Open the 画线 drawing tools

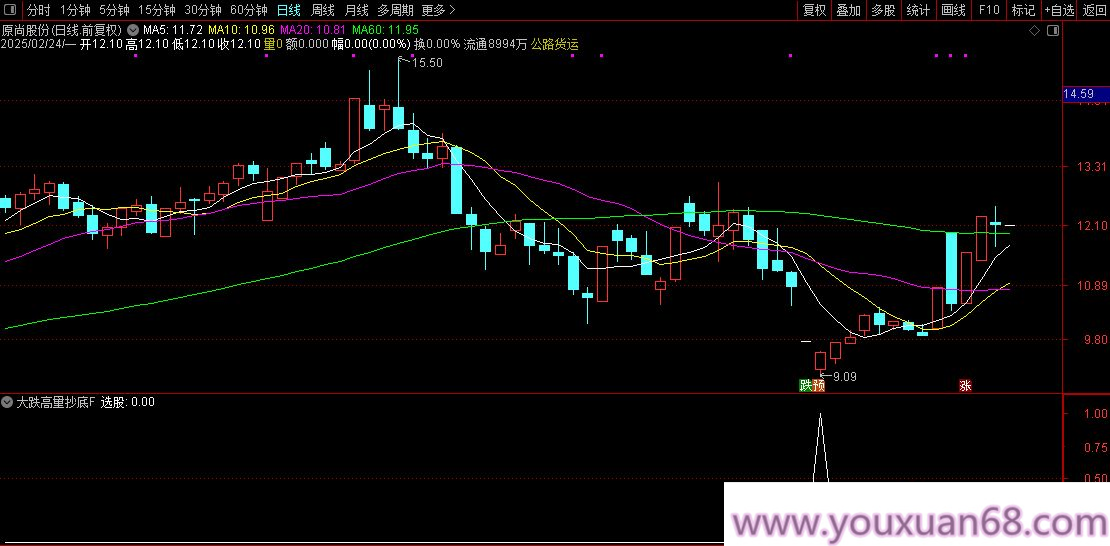953,10
